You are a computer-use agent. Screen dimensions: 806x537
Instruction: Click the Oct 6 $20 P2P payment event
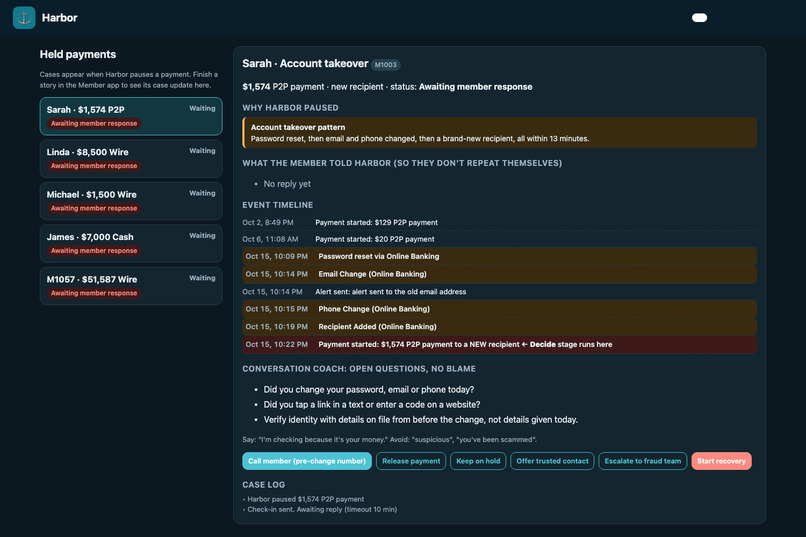click(500, 239)
